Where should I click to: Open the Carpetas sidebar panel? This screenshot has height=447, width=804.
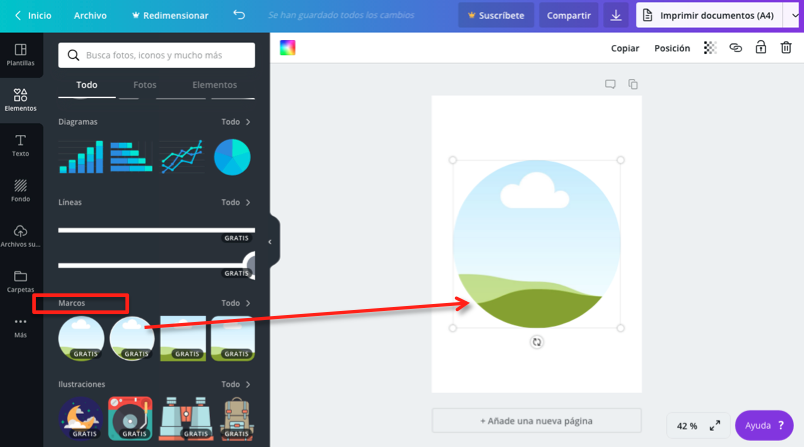pyautogui.click(x=21, y=281)
